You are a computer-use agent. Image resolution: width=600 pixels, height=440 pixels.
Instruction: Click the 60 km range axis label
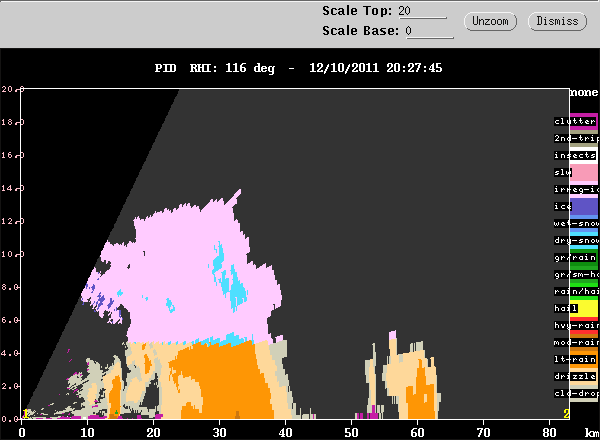point(417,433)
